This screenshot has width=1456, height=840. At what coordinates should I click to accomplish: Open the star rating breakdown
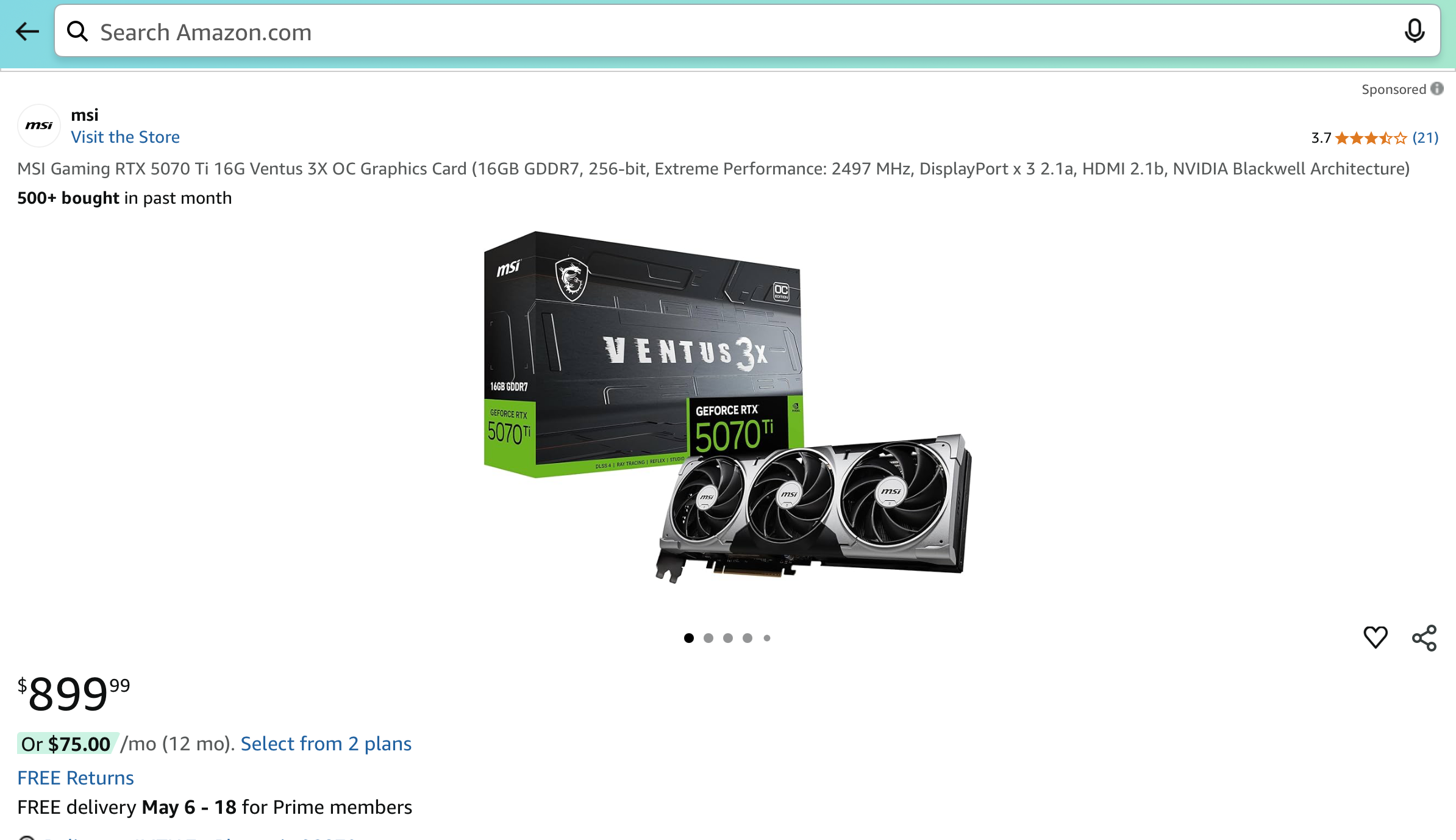click(x=1371, y=138)
